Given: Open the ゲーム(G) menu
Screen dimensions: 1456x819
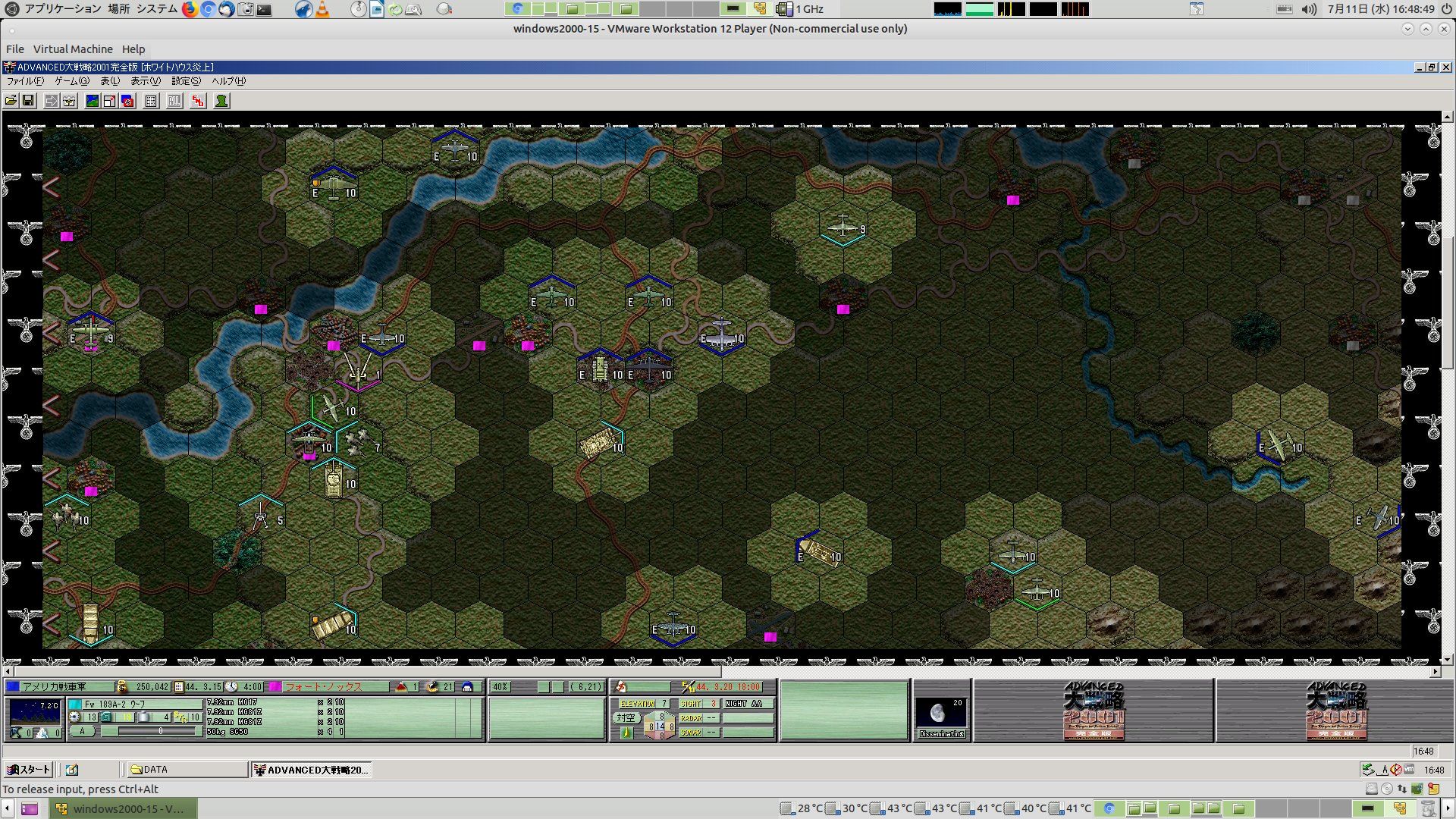Looking at the screenshot, I should click(x=71, y=81).
